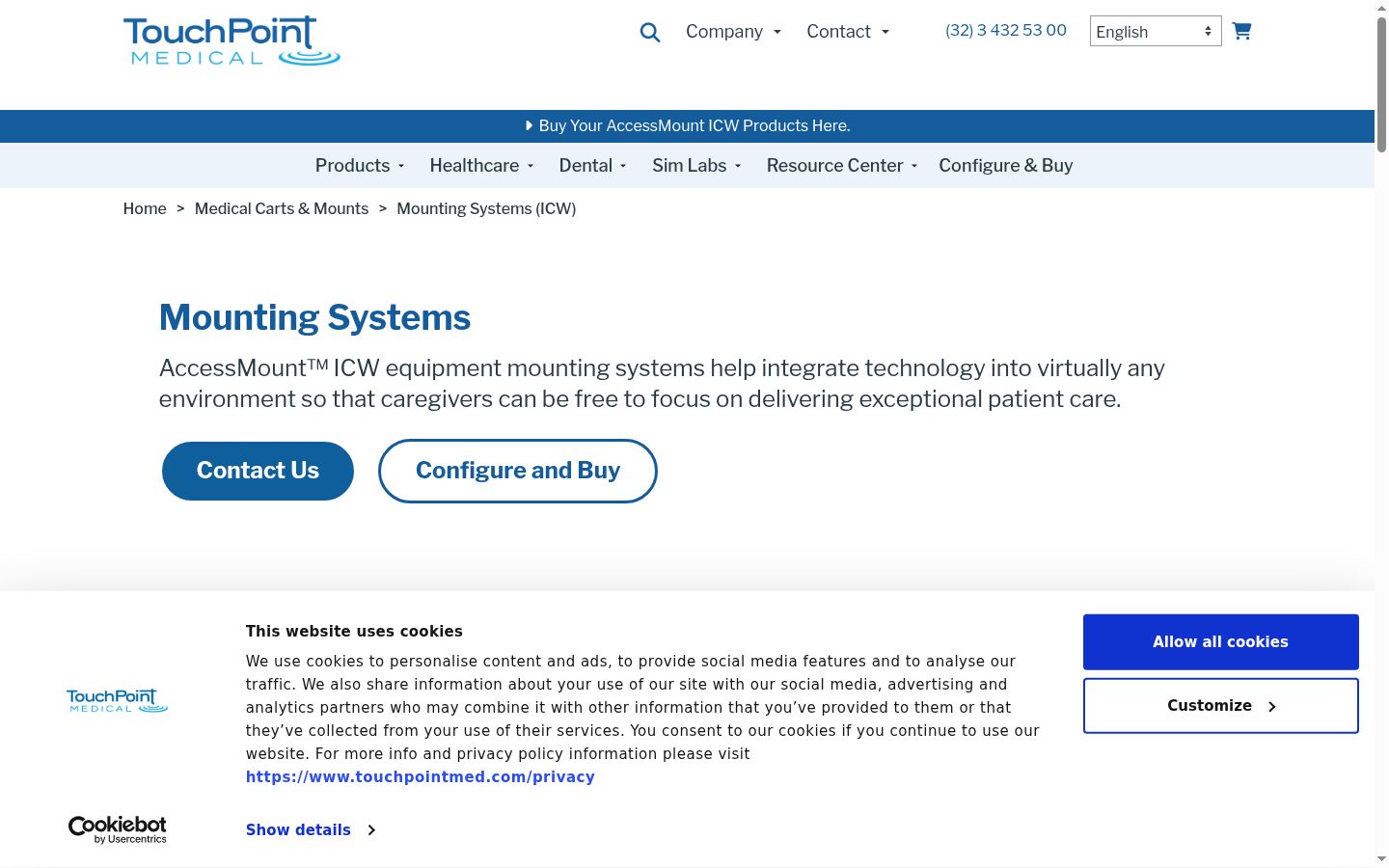Open the Customize cookies options
Screen dimensions: 1389x868
tap(1221, 706)
